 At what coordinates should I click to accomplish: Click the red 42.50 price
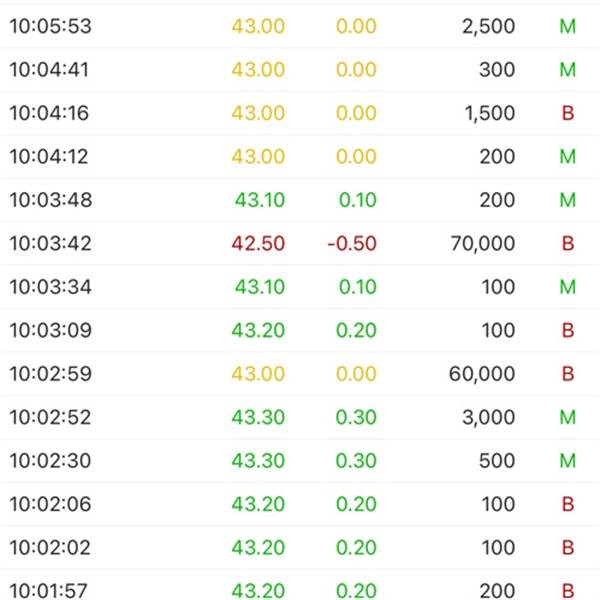258,243
